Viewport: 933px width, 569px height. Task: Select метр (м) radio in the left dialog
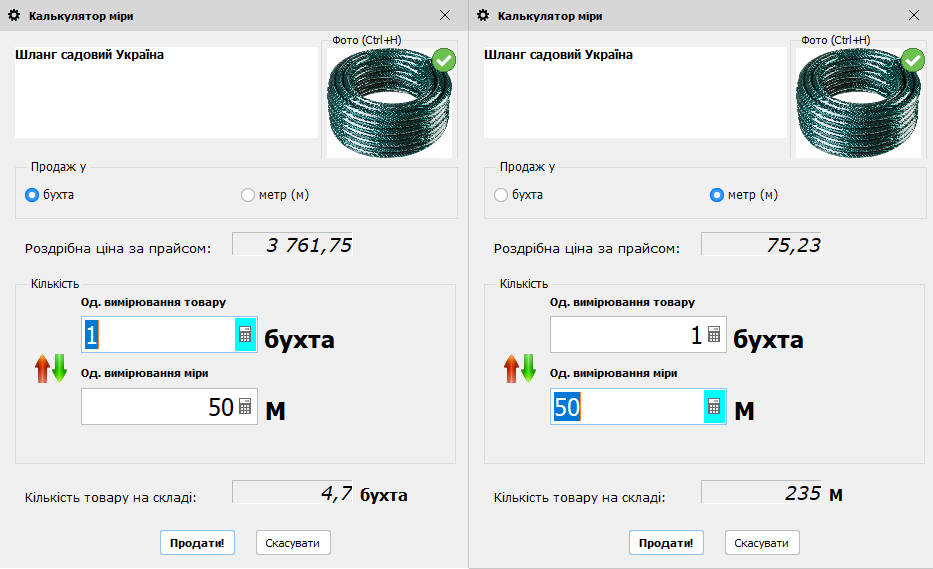point(248,195)
